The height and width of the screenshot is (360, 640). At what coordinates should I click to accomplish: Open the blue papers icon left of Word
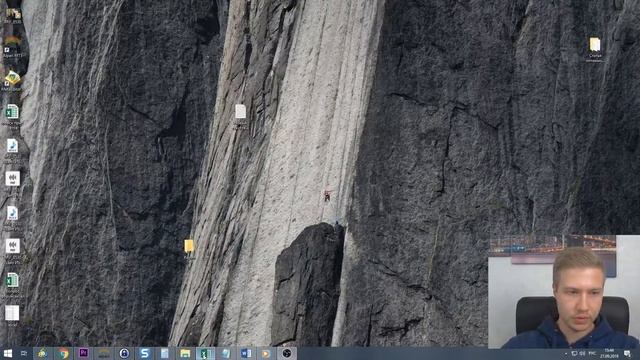coord(226,353)
